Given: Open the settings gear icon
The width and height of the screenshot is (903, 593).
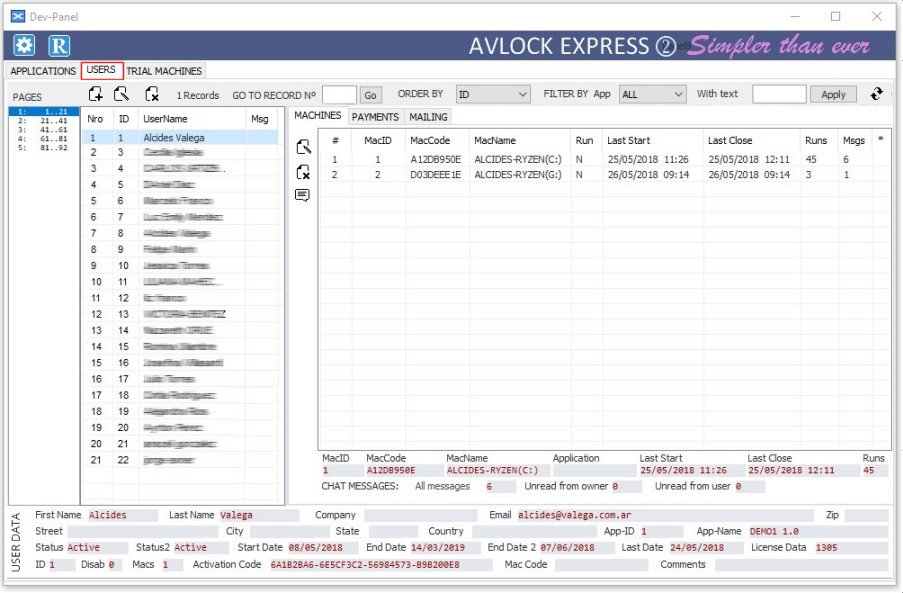Looking at the screenshot, I should pyautogui.click(x=24, y=45).
